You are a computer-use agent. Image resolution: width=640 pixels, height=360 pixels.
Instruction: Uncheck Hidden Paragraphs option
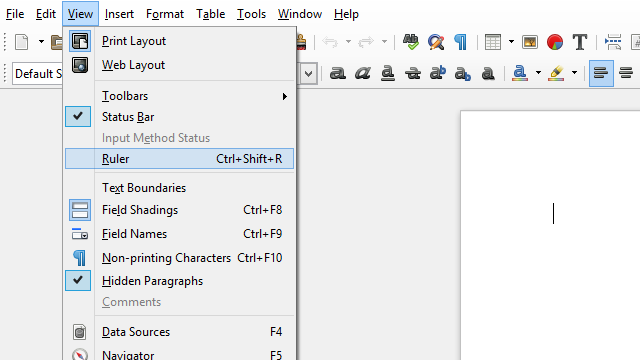click(x=180, y=281)
